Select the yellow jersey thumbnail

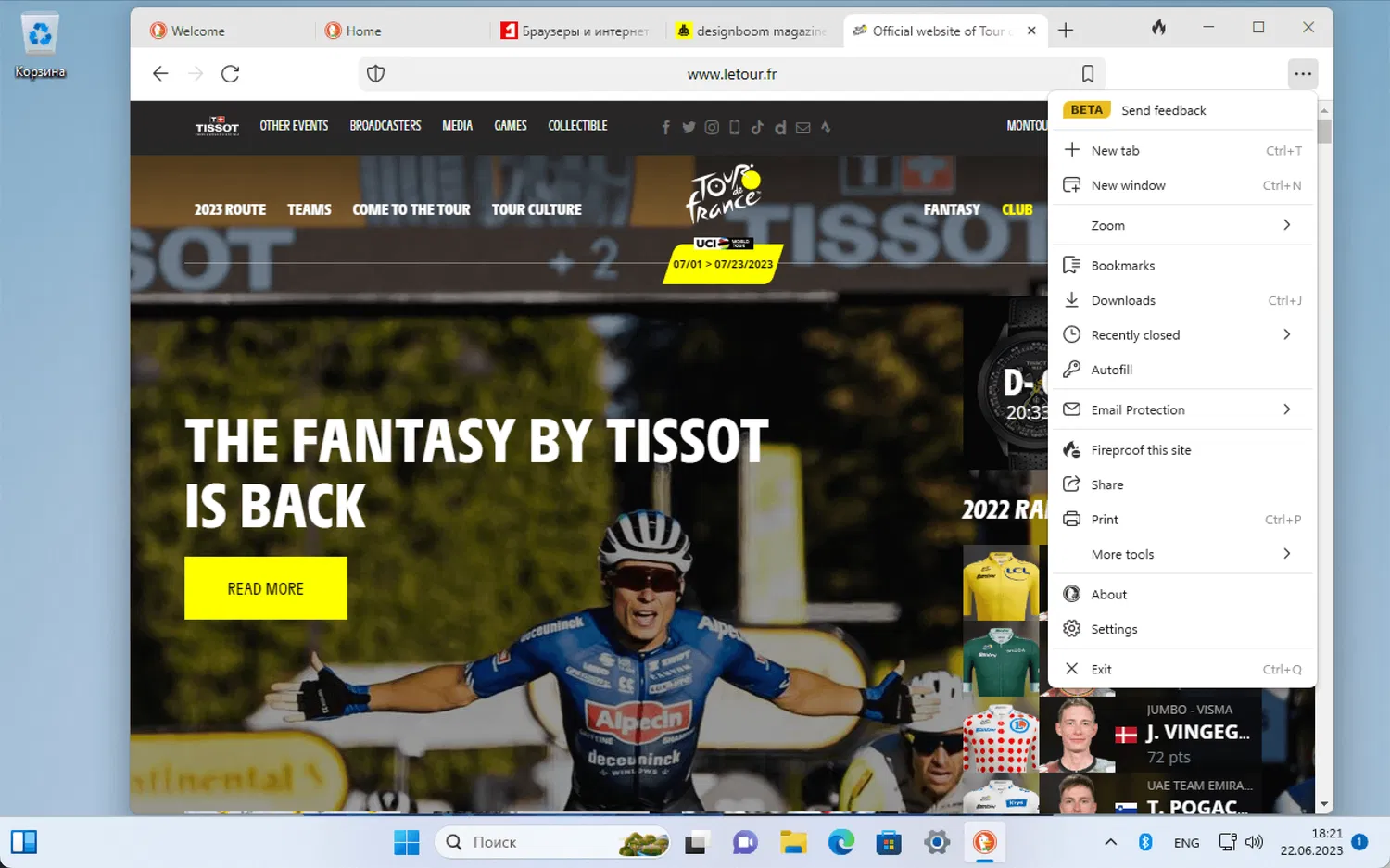1001,582
